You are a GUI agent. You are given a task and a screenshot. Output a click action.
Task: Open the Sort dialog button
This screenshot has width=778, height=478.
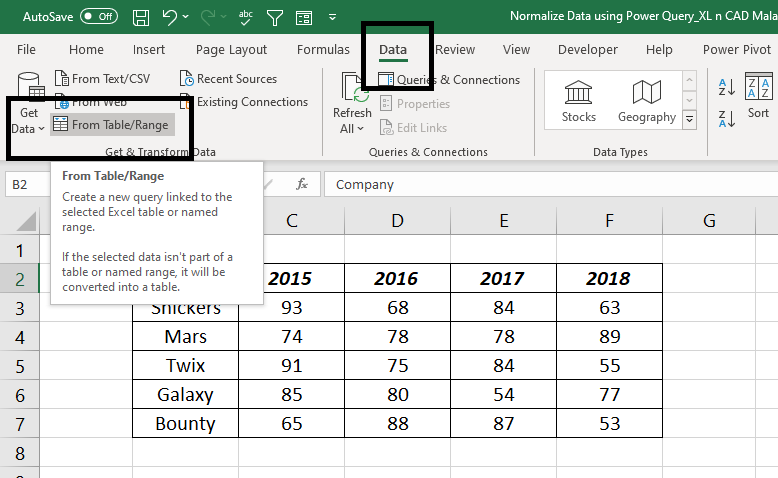(758, 96)
